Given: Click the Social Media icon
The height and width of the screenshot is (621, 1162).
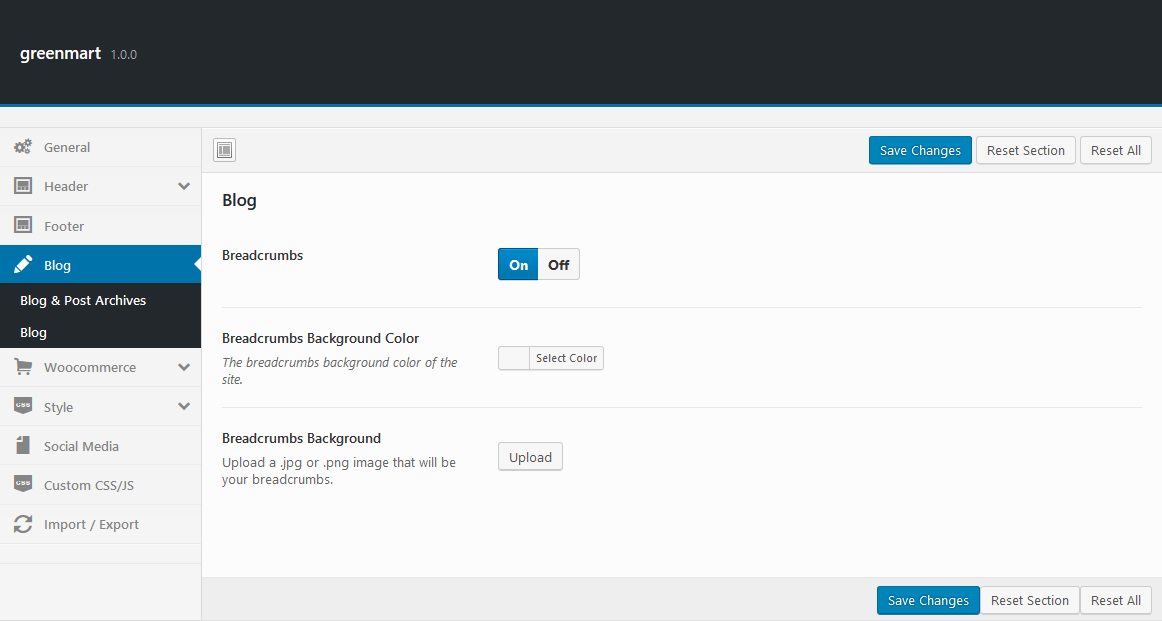Looking at the screenshot, I should 23,446.
